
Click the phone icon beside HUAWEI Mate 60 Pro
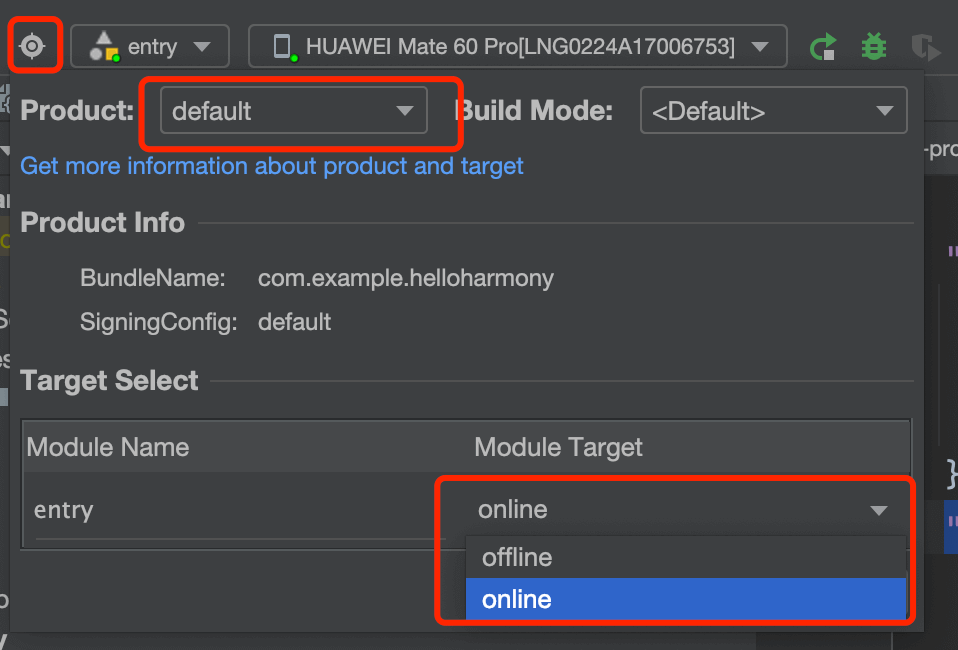coord(282,46)
